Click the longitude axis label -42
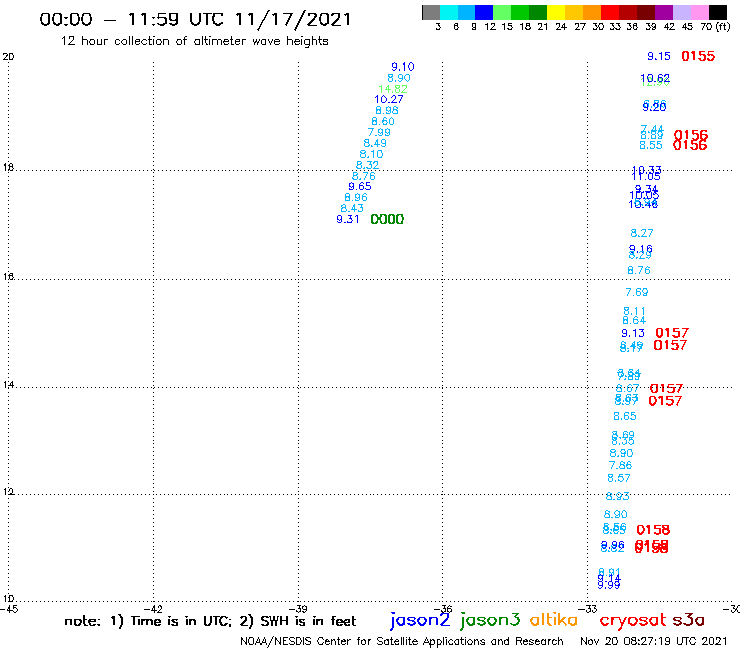The height and width of the screenshot is (650, 740). [x=153, y=609]
